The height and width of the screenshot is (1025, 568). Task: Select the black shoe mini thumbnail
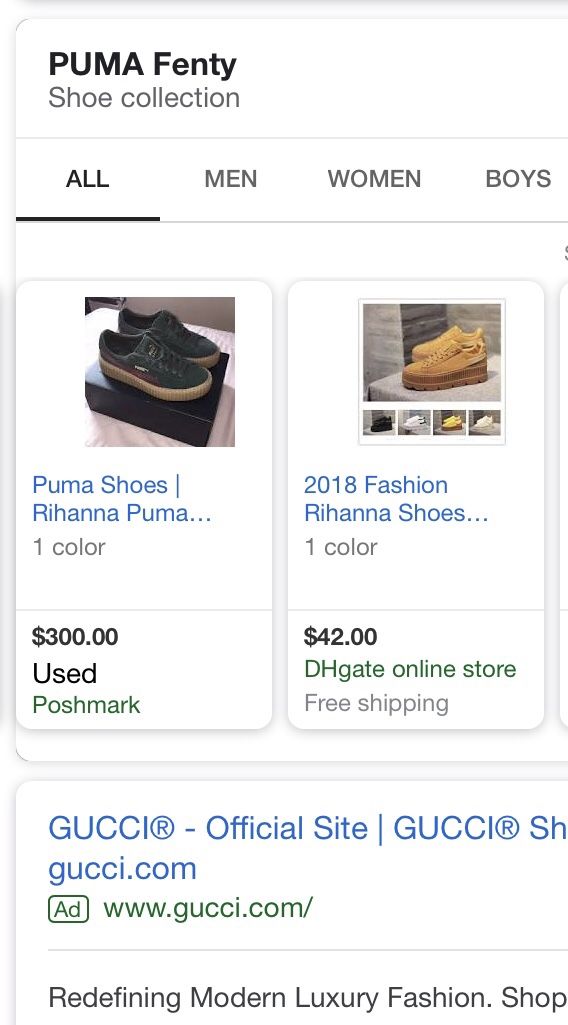click(x=380, y=422)
